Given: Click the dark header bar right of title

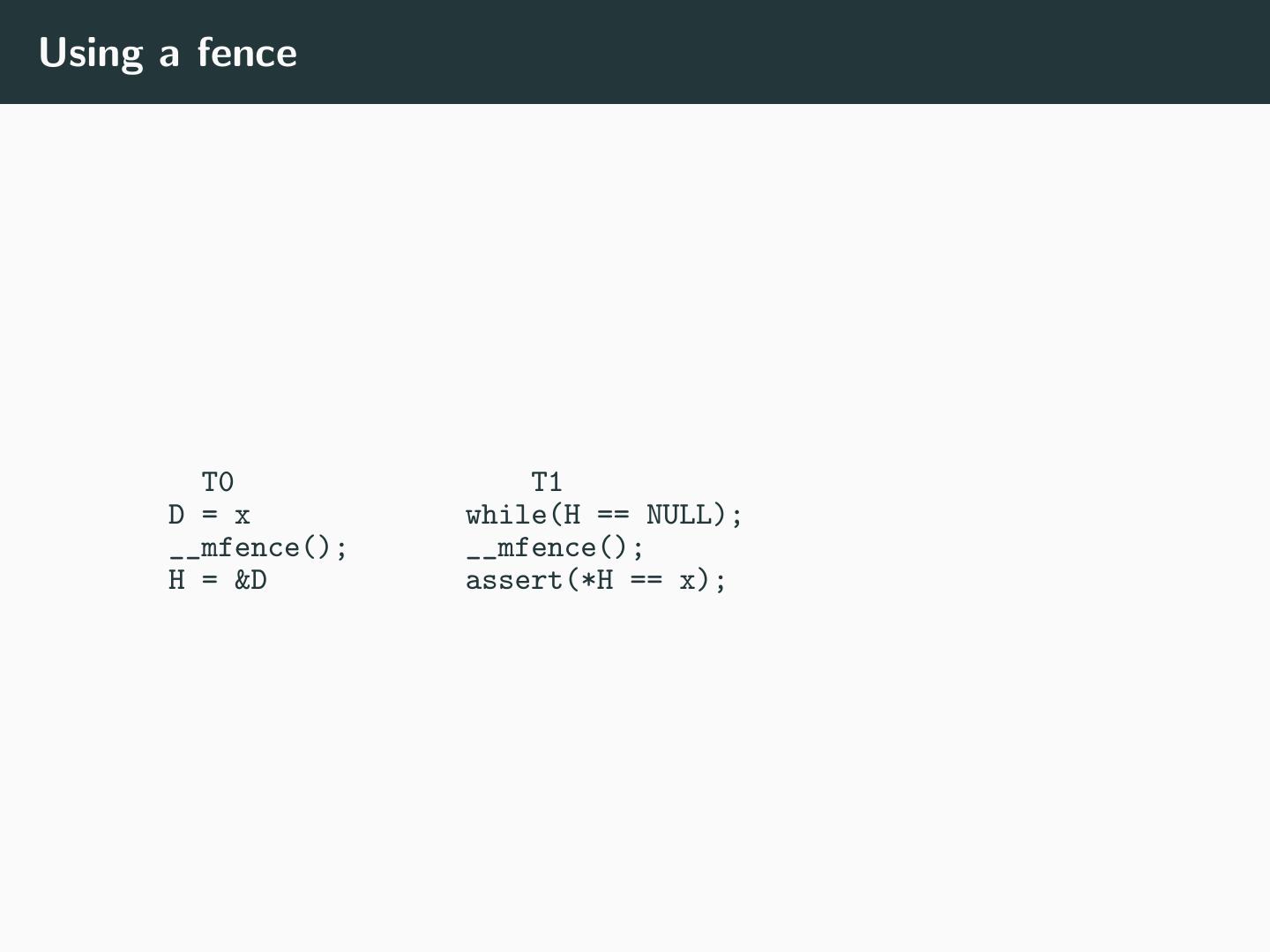Looking at the screenshot, I should [794, 52].
